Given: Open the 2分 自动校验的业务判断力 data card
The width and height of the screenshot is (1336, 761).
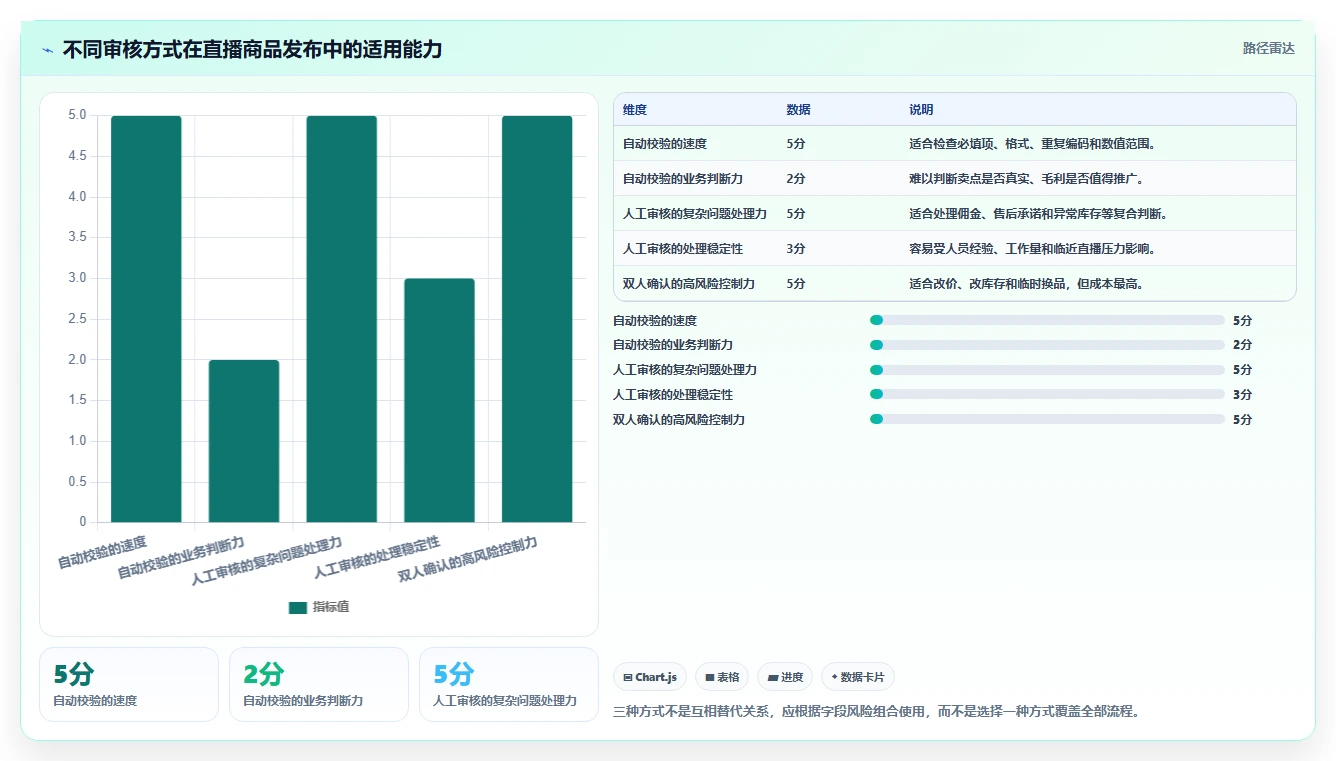Looking at the screenshot, I should tap(319, 684).
